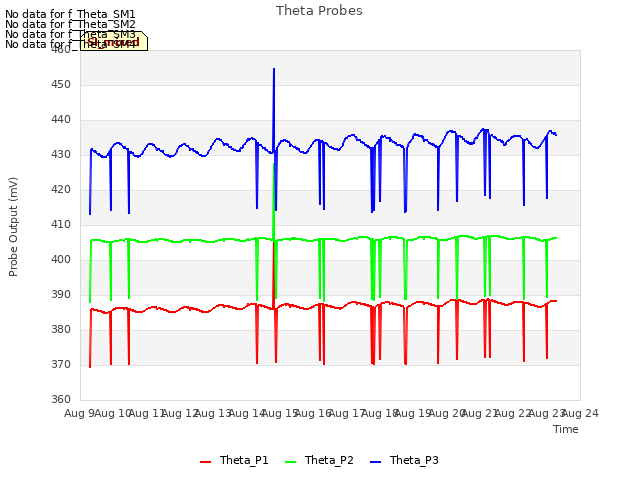This screenshot has height=480, width=640.
Task: Click the Aug 9 x-axis label
Action: (x=80, y=414)
